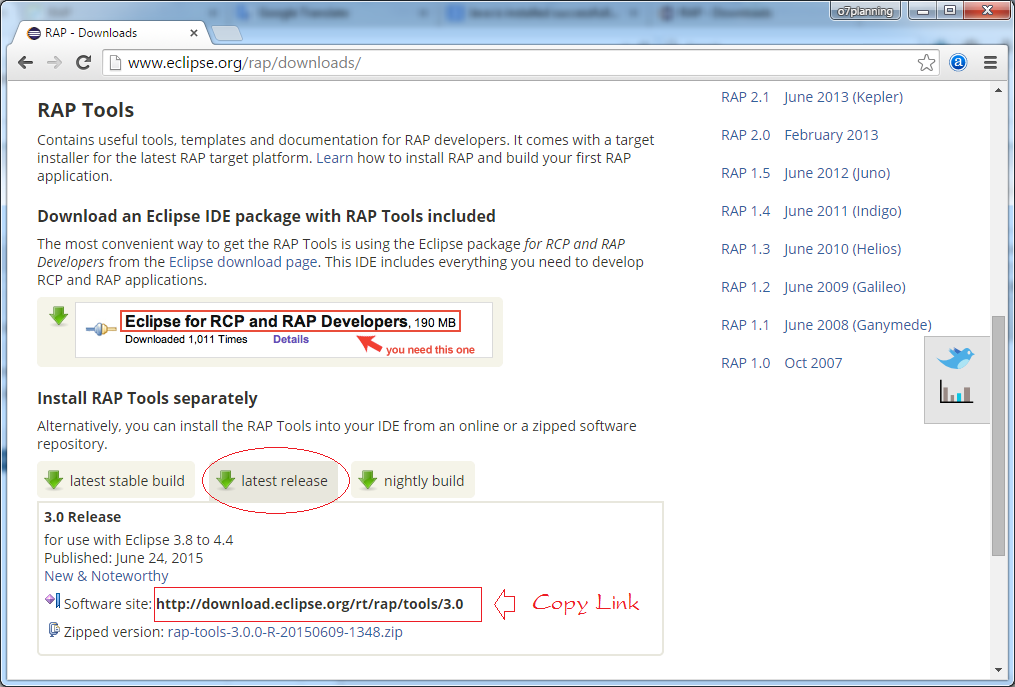The image size is (1015, 687).
Task: Click the '3.0 Release' heading text
Action: click(82, 517)
